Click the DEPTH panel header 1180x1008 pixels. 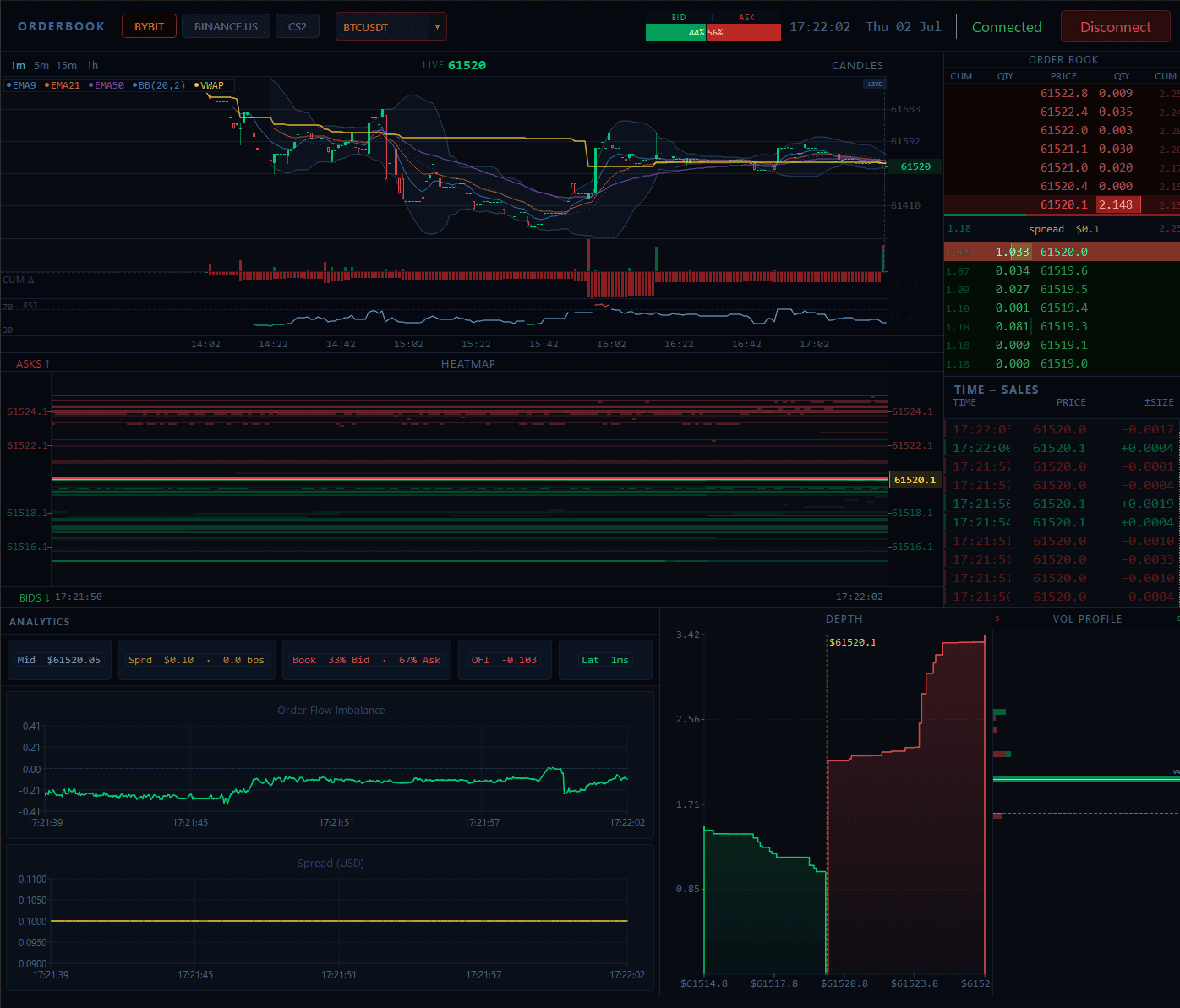pos(844,618)
